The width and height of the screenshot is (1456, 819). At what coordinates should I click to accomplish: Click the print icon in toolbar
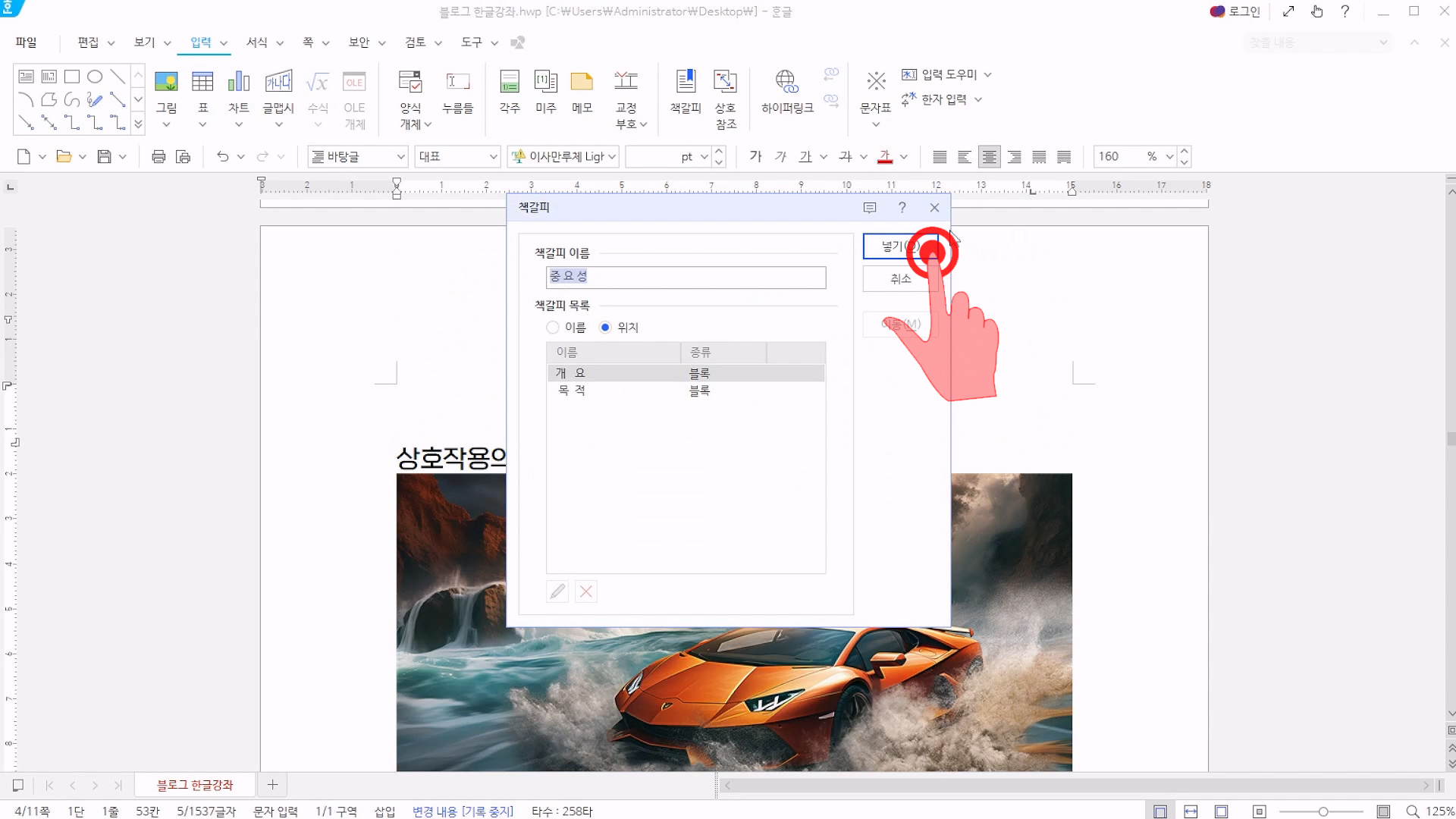click(x=158, y=157)
